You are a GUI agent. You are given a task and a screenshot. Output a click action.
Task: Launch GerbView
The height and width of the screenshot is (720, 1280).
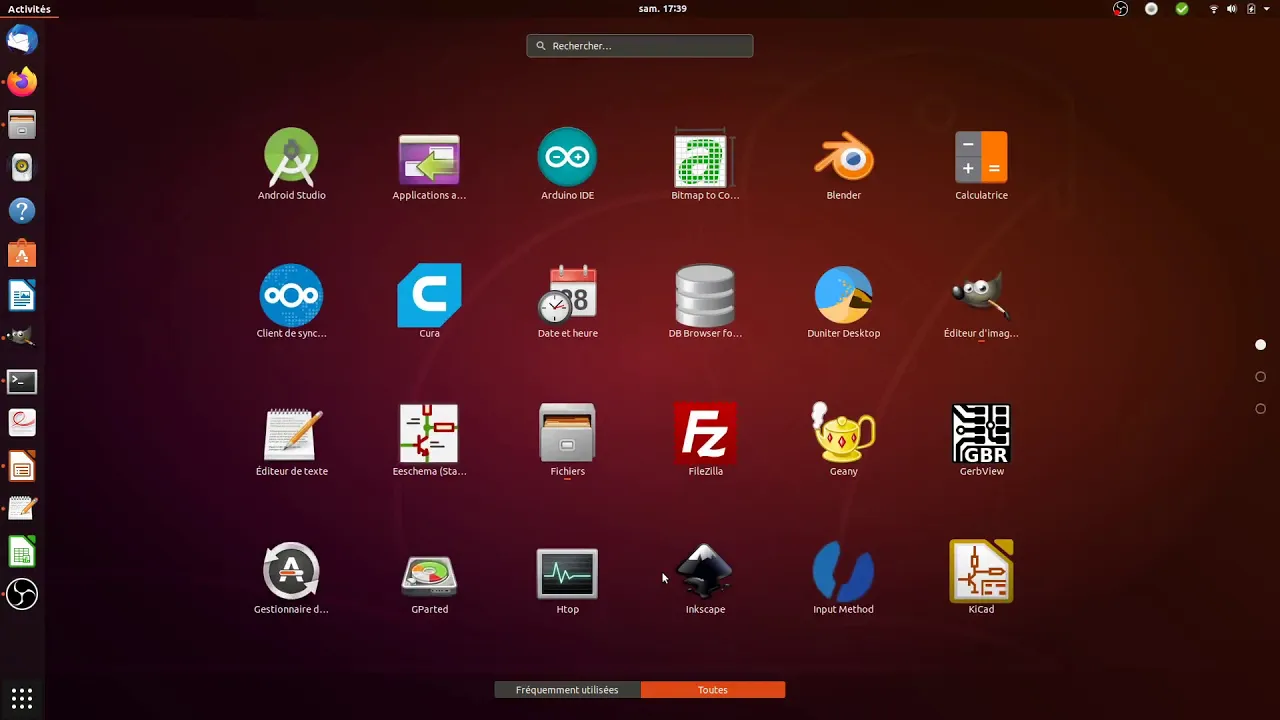point(981,441)
